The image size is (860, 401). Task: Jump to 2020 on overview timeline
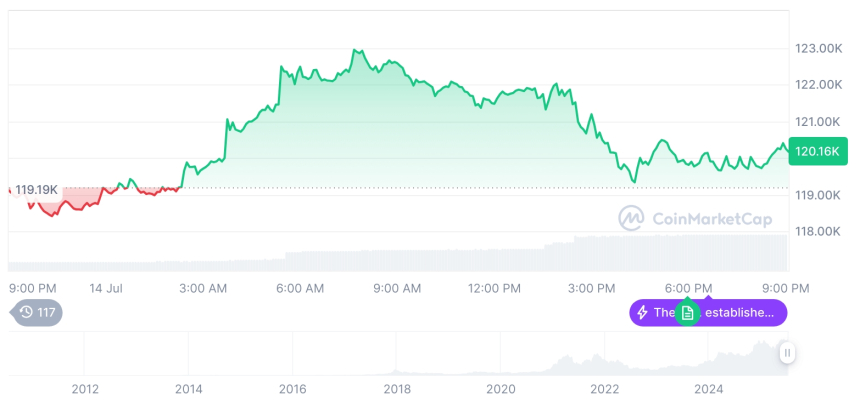[499, 388]
